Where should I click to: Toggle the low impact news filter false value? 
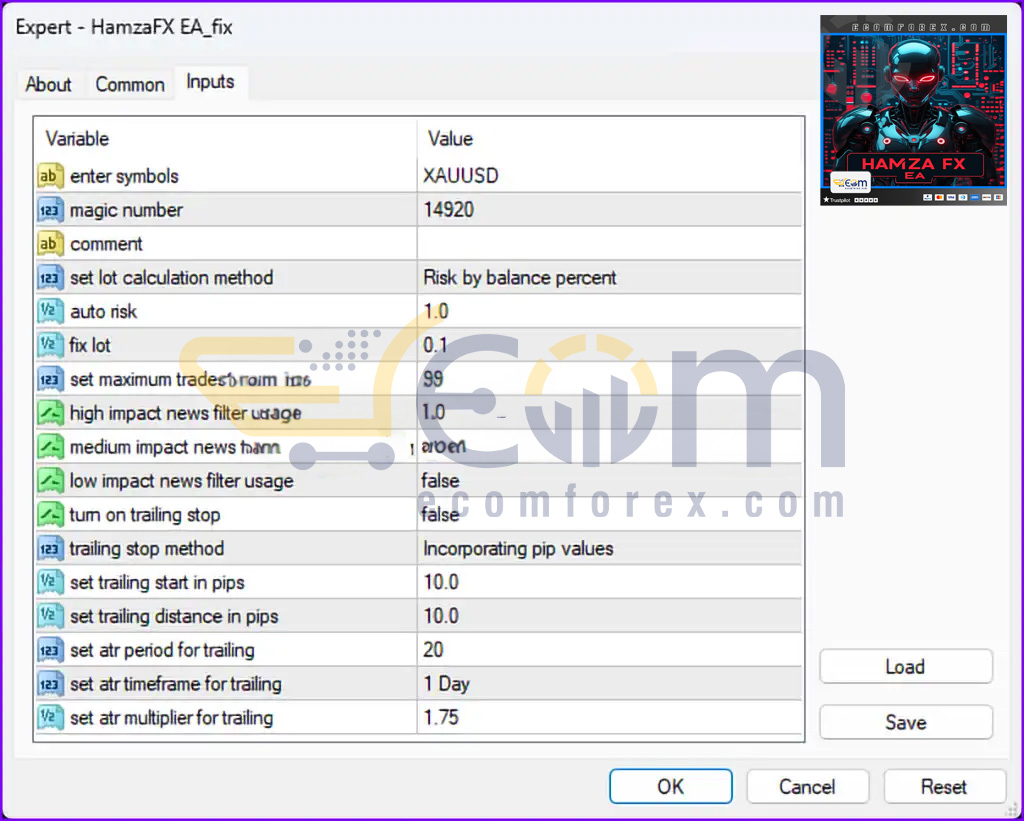[x=609, y=481]
